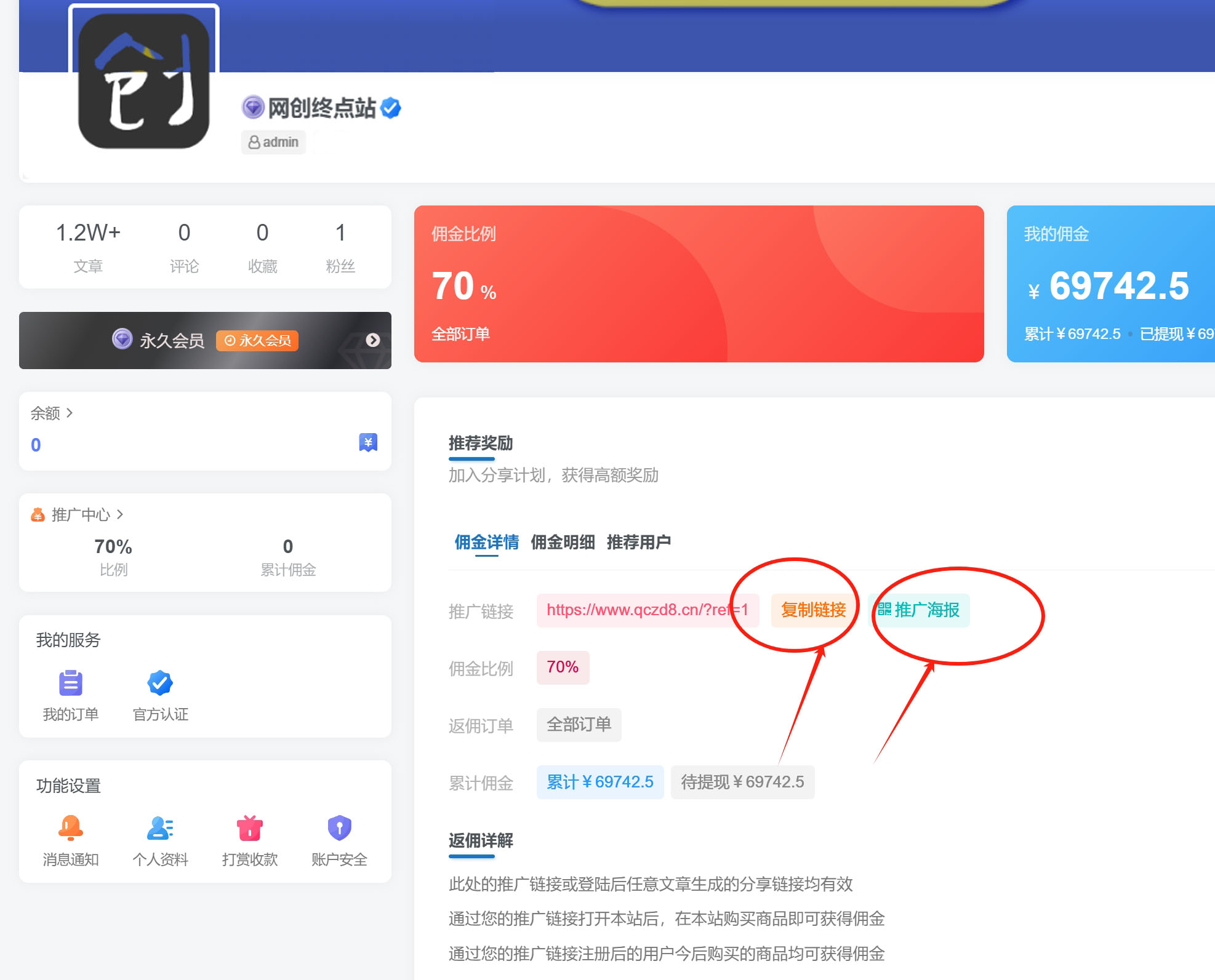Screen dimensions: 1215x980
Task: Click the profile avatar image
Action: (143, 81)
